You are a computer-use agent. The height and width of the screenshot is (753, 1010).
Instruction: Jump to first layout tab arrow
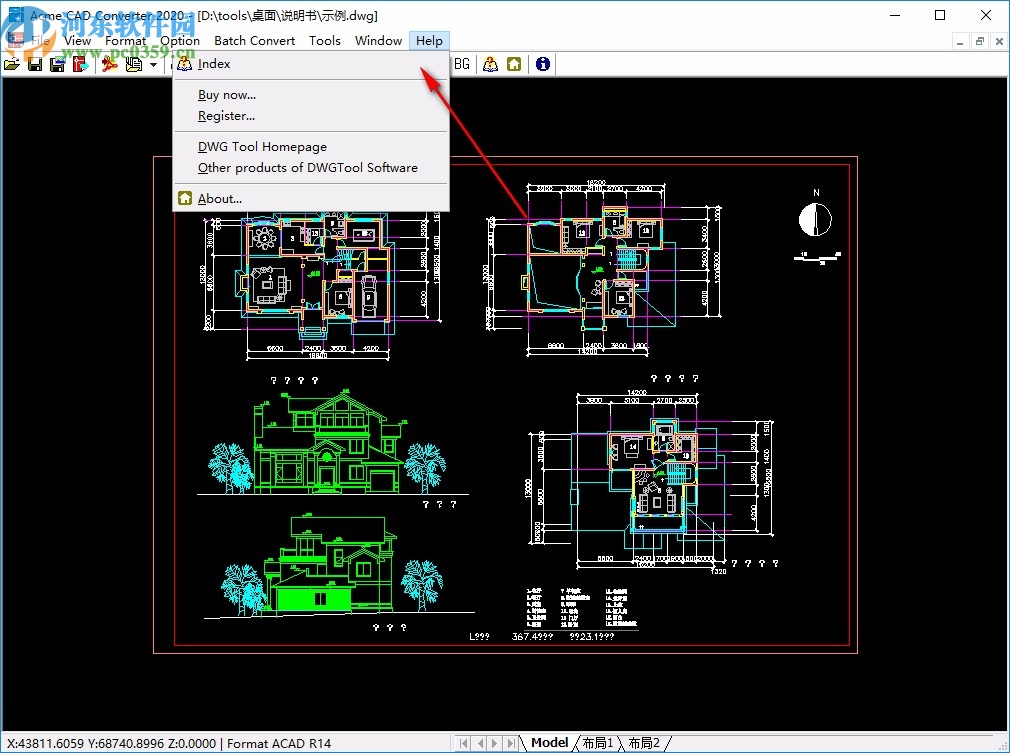click(x=463, y=743)
